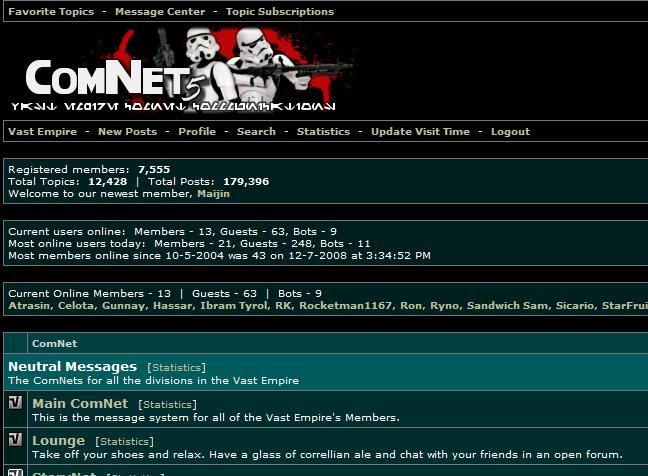
Task: Open Statistics in the navigation bar
Action: coord(323,131)
